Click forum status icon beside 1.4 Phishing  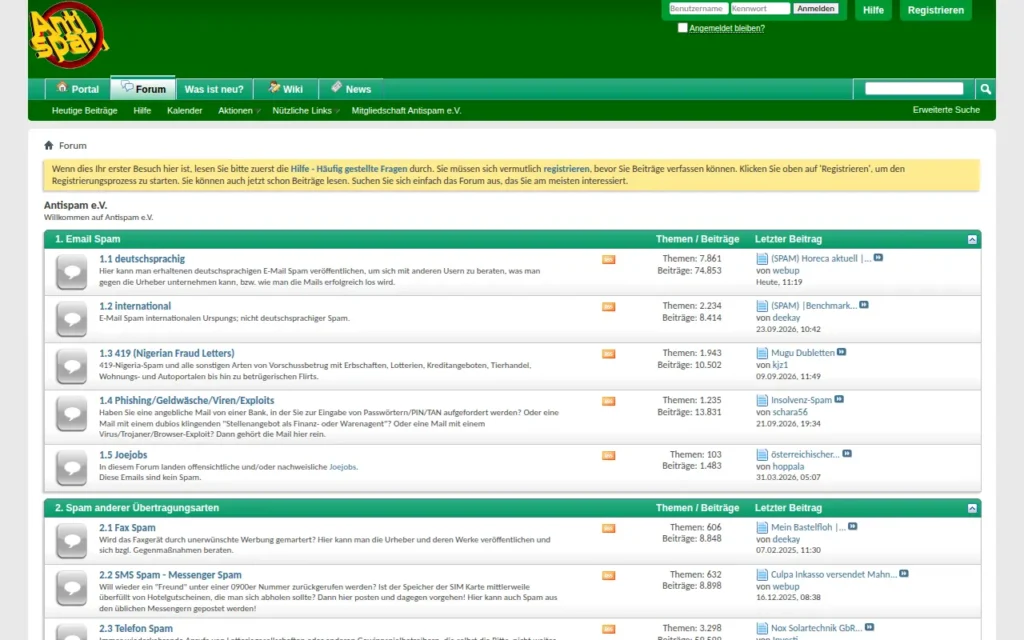[x=71, y=413]
